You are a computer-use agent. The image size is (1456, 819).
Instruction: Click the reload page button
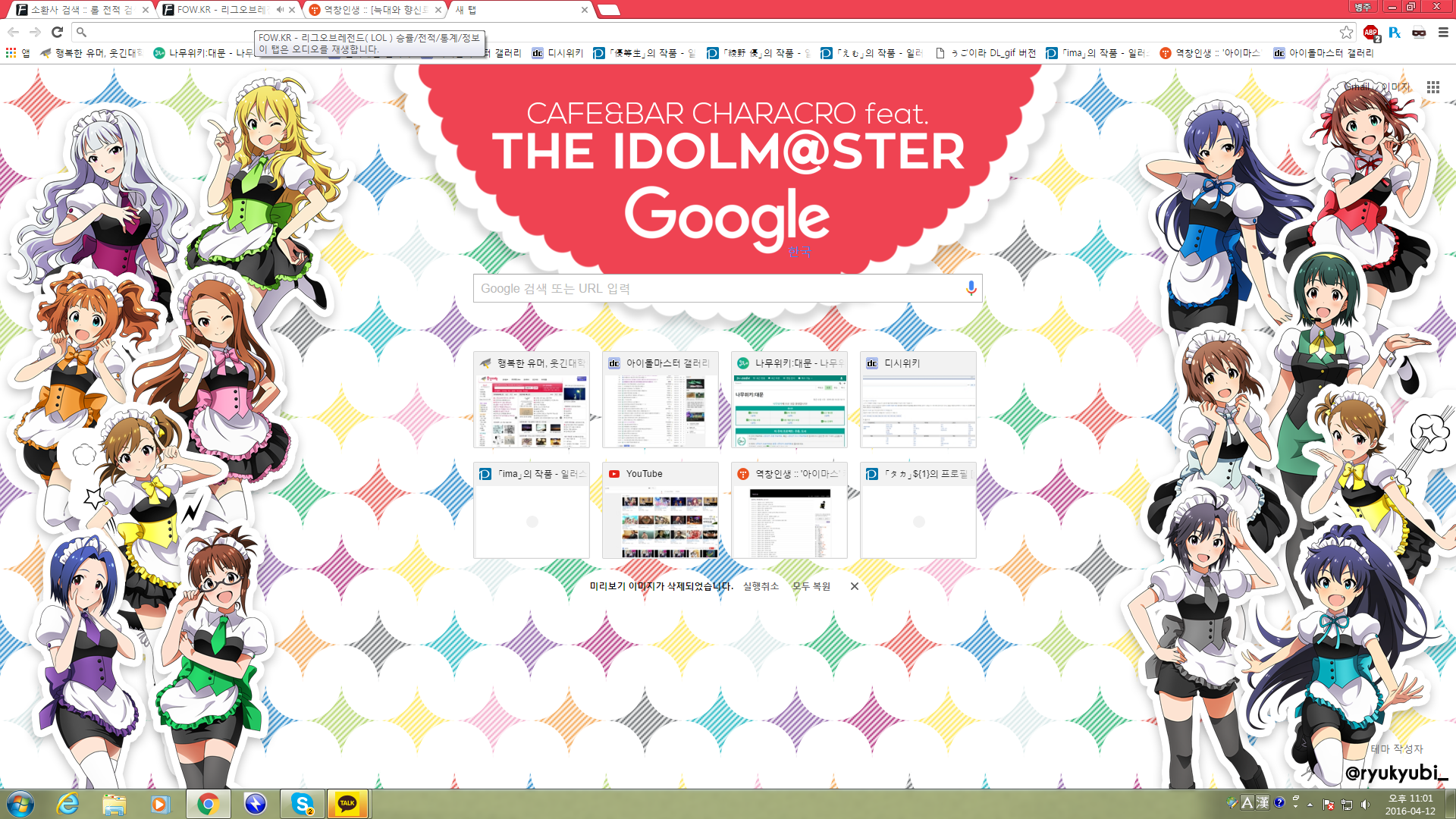tap(57, 32)
